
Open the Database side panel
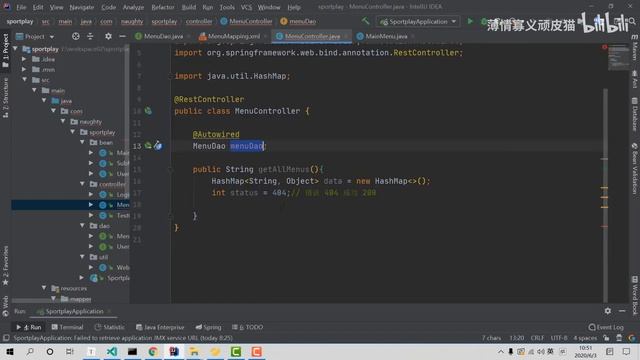(635, 115)
